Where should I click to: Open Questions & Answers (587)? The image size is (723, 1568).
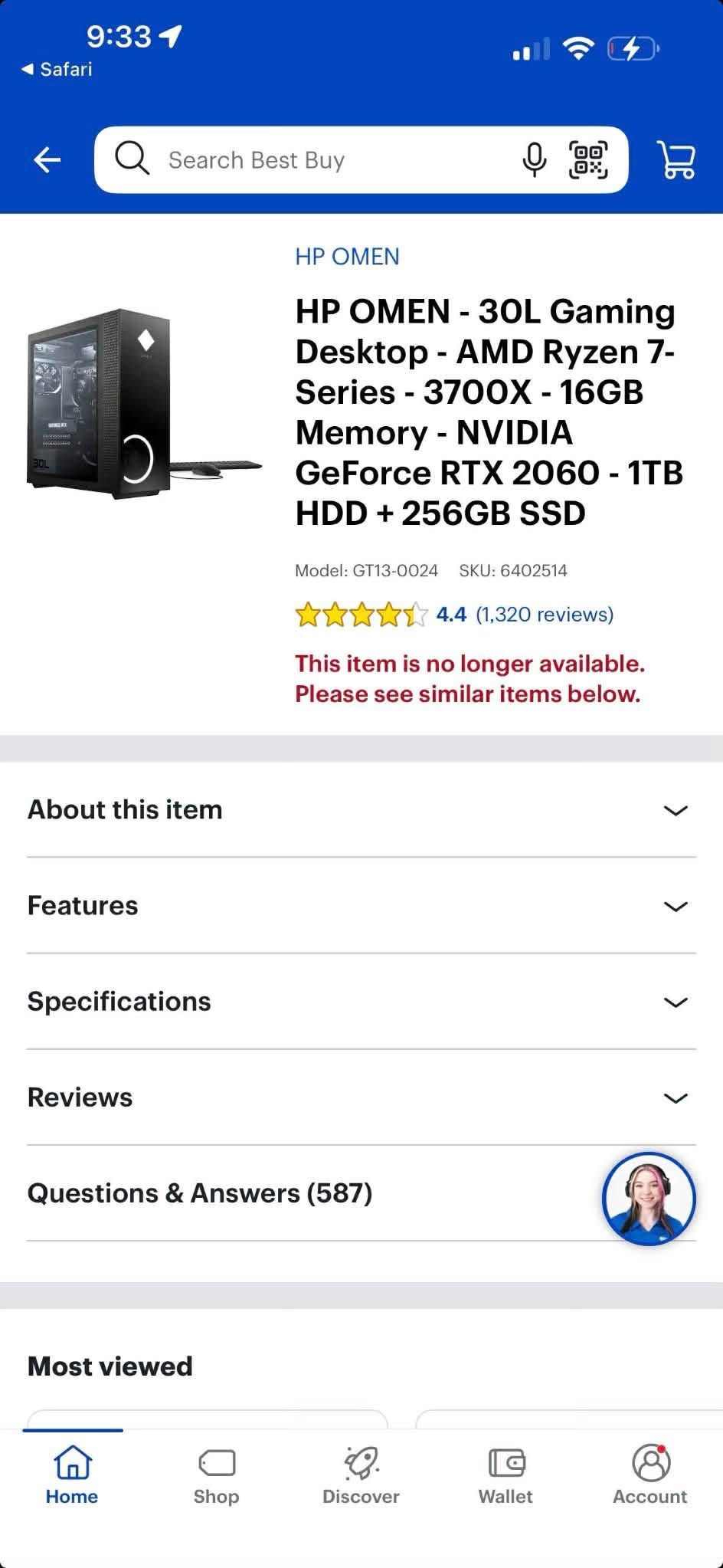coord(200,1193)
